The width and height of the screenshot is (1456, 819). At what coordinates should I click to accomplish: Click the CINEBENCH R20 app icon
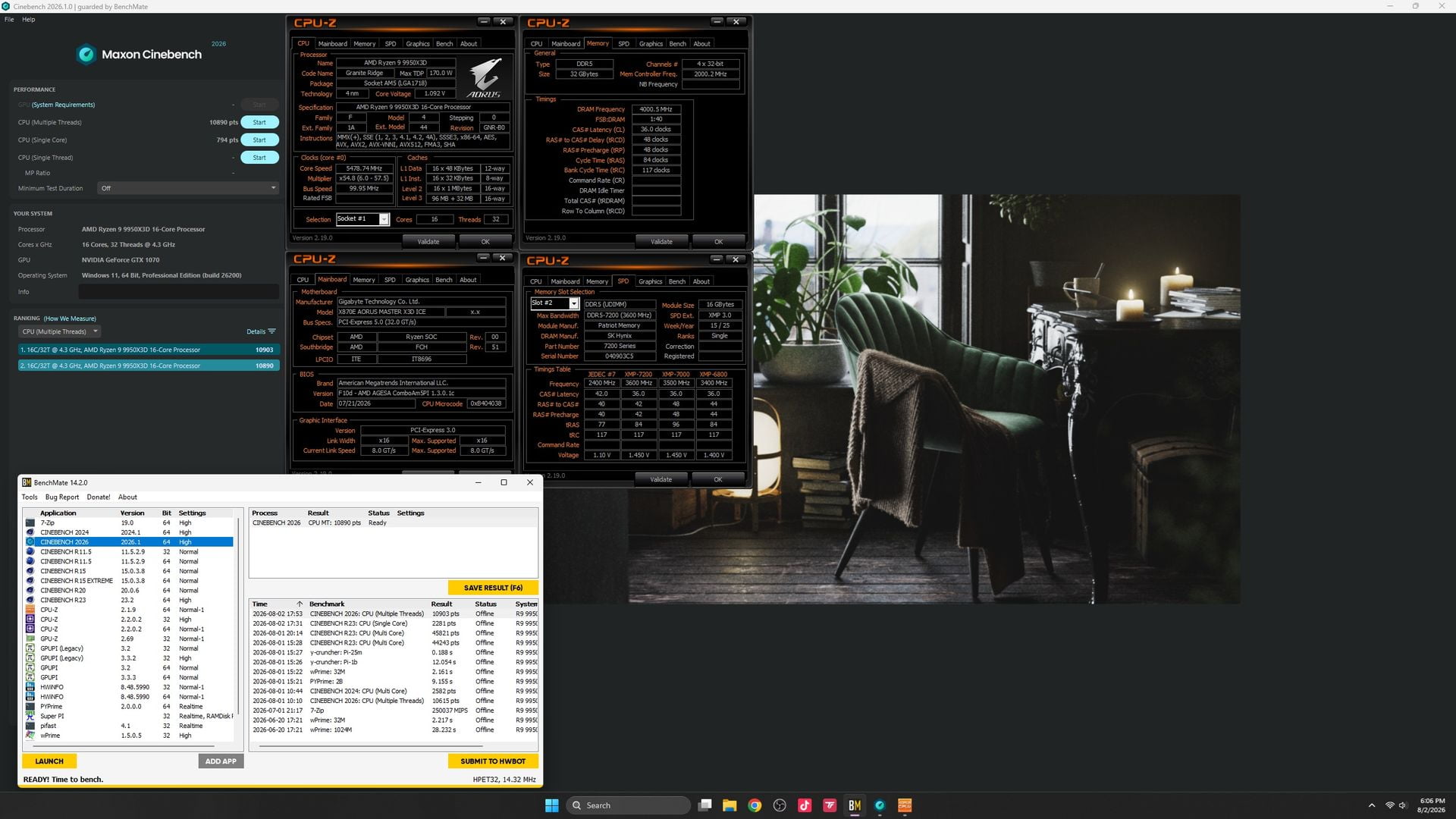click(30, 591)
